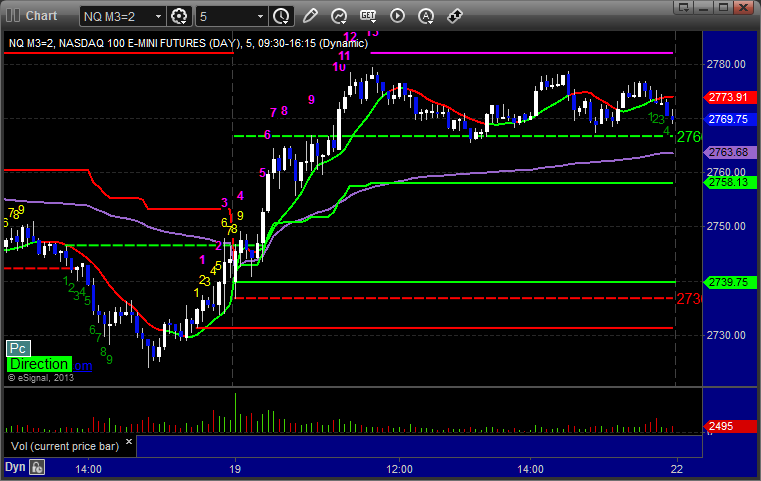Viewport: 761px width, 481px height.
Task: Click the 2750.00 price axis label
Action: (726, 226)
